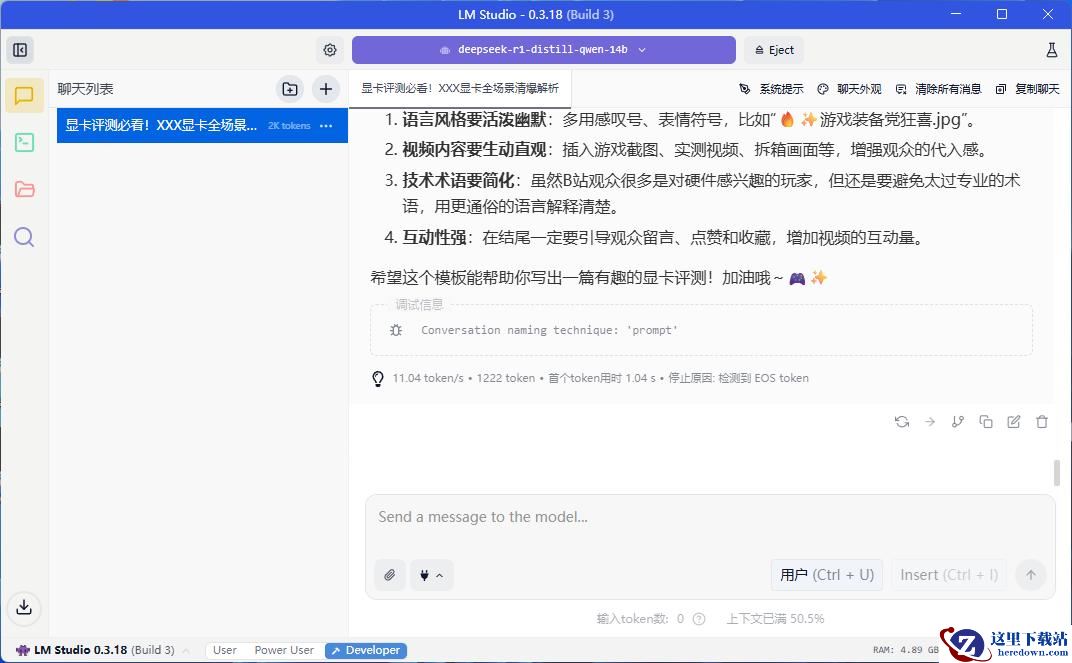Open 聊天外观 chat appearance options
Screen dimensions: 1072x663
tap(849, 89)
